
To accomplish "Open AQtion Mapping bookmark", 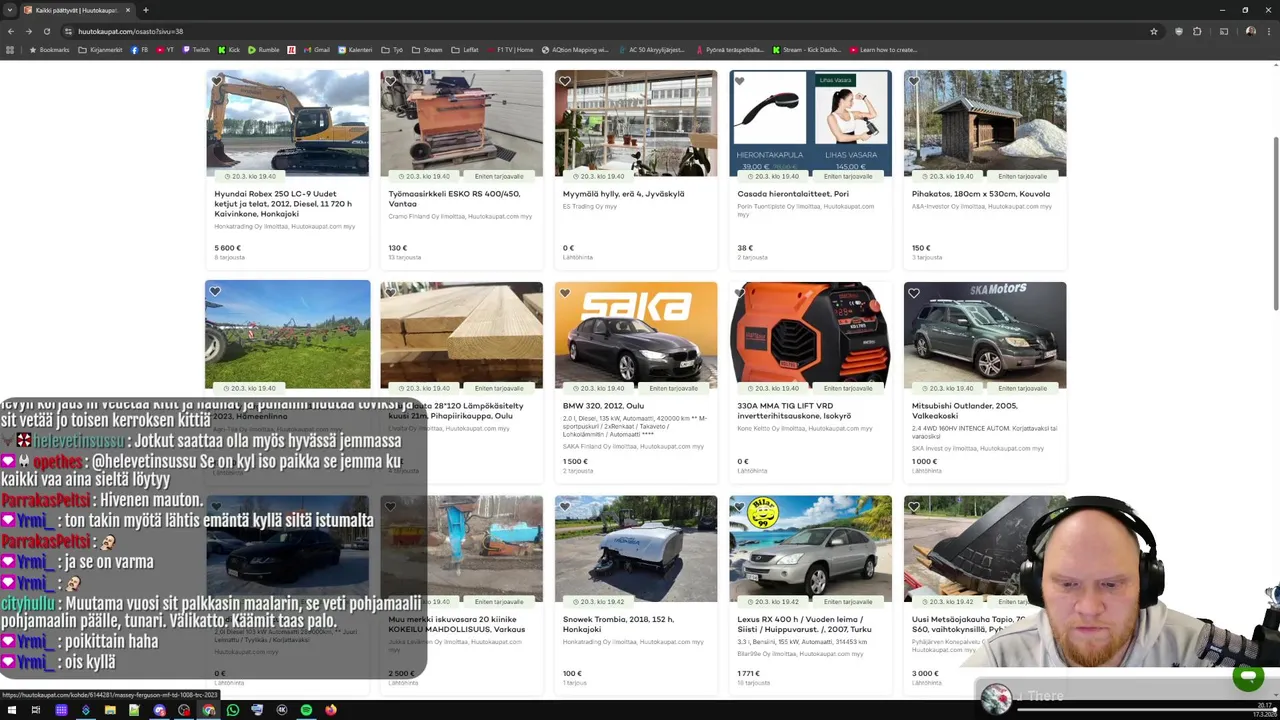I will point(576,49).
